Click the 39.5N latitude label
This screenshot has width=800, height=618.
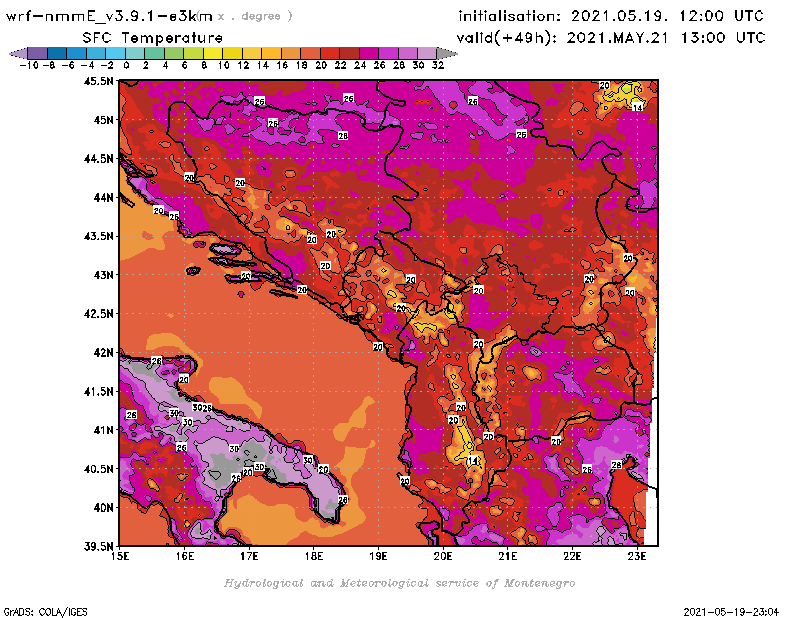click(99, 547)
